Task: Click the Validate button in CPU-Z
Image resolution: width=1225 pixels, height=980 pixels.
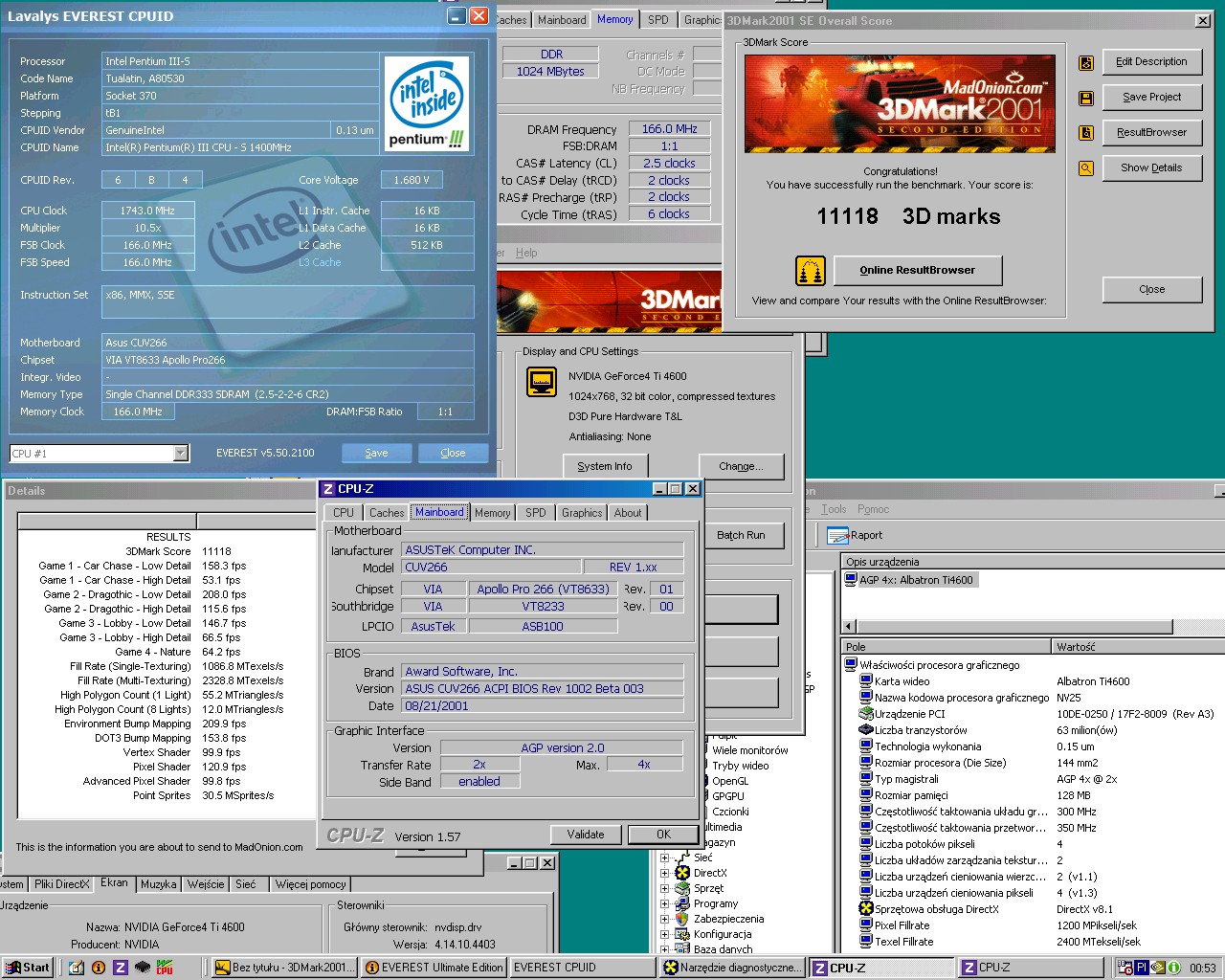Action: (x=586, y=835)
